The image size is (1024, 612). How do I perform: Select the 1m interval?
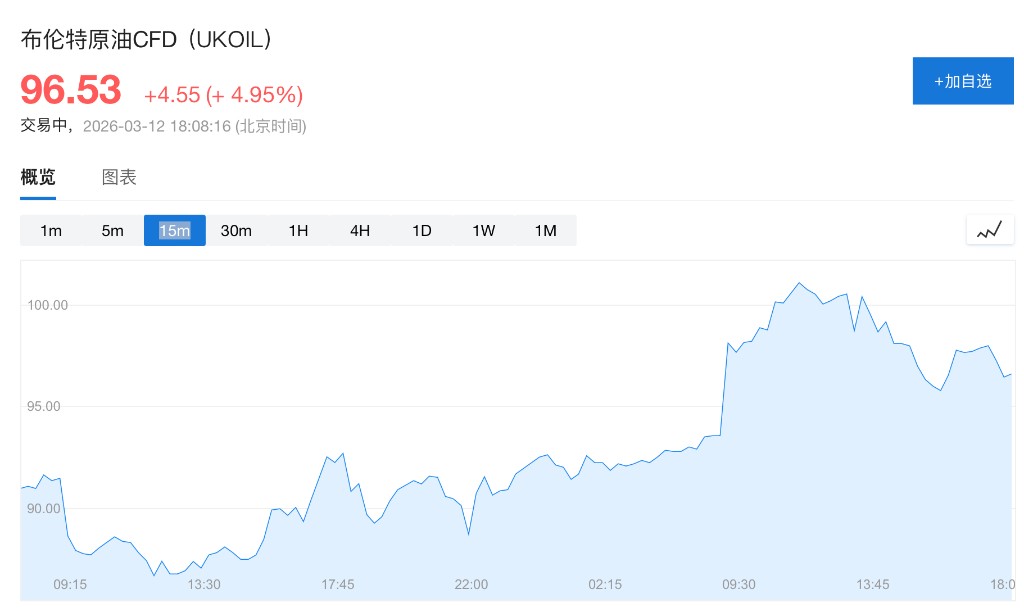tap(51, 231)
